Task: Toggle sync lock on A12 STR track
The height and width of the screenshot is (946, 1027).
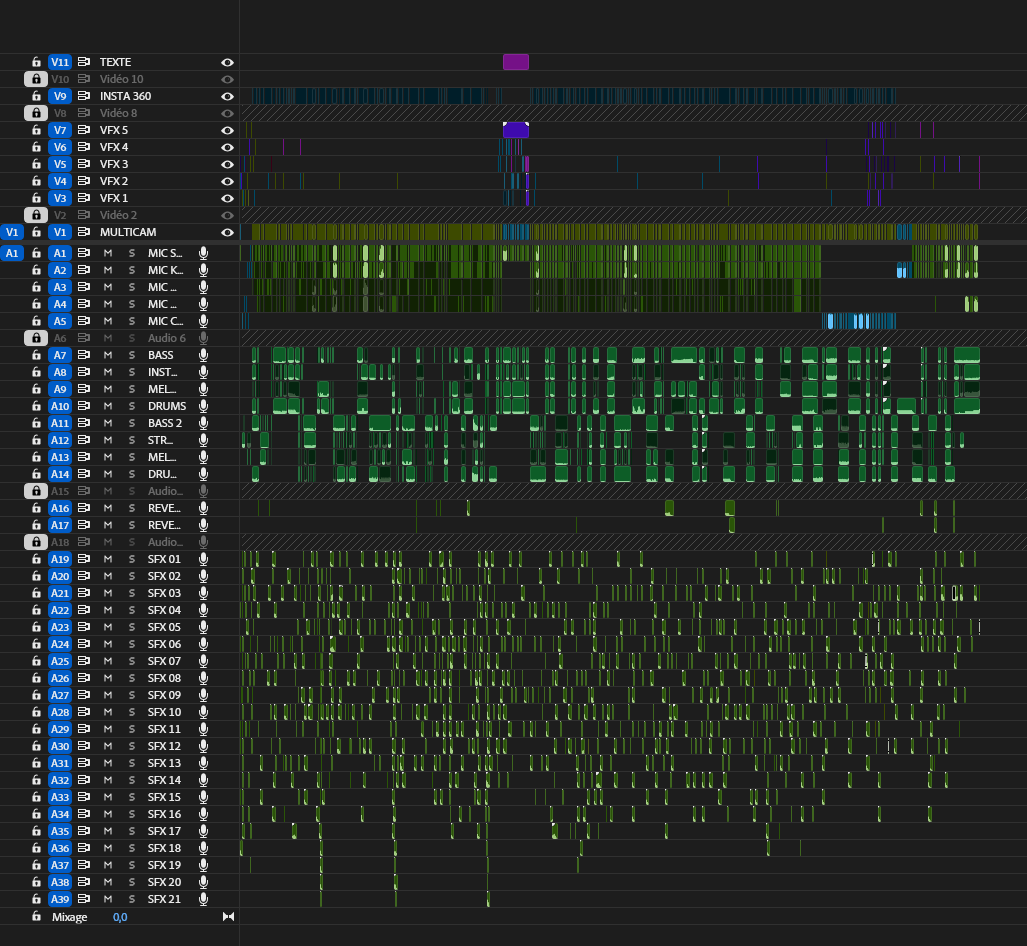Action: click(84, 440)
